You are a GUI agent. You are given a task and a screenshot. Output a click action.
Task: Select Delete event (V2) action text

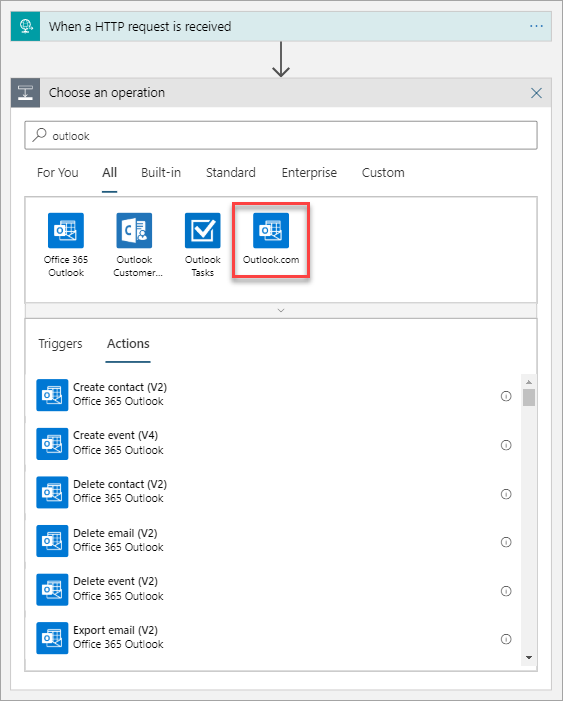tap(115, 581)
